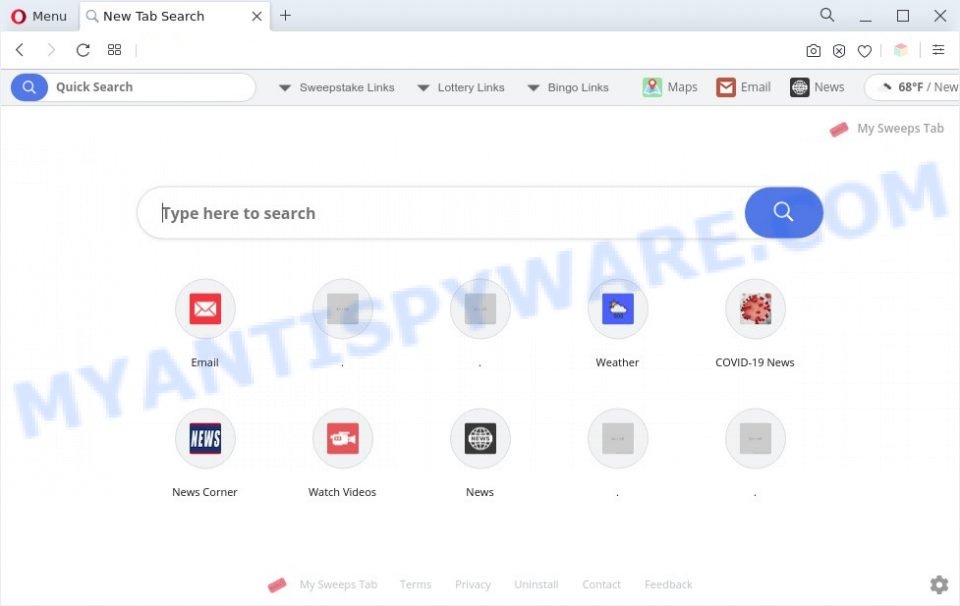Screen dimensions: 960x606
Task: Close the New Tab Search tab
Action: pyautogui.click(x=257, y=17)
